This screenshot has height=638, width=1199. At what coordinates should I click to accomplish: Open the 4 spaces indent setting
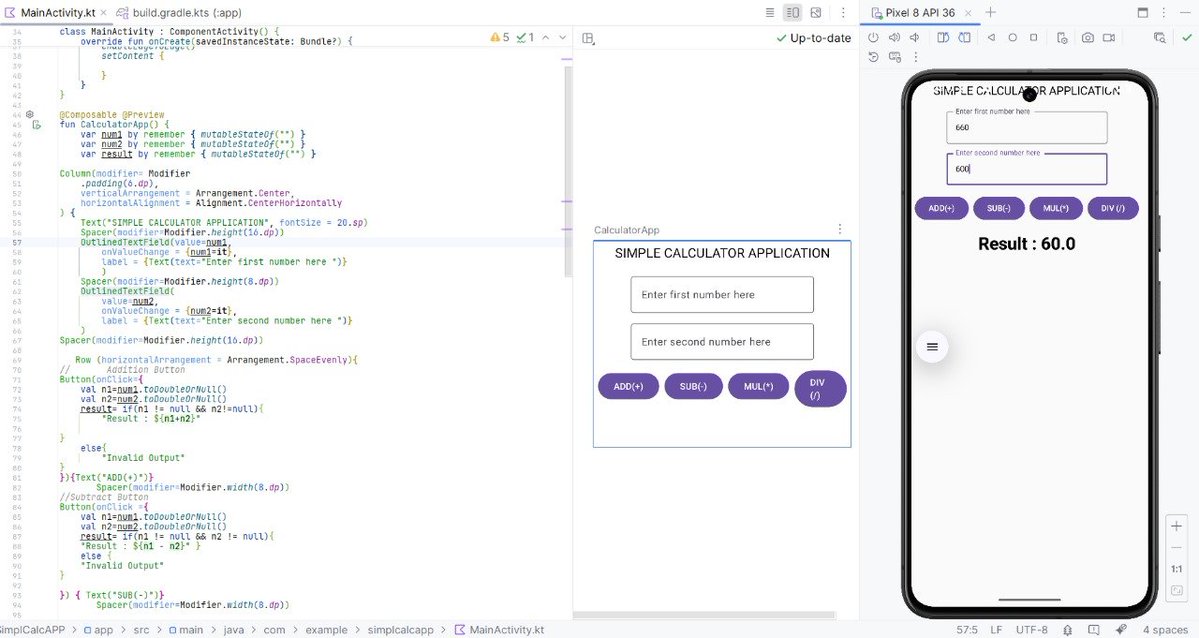point(1165,630)
